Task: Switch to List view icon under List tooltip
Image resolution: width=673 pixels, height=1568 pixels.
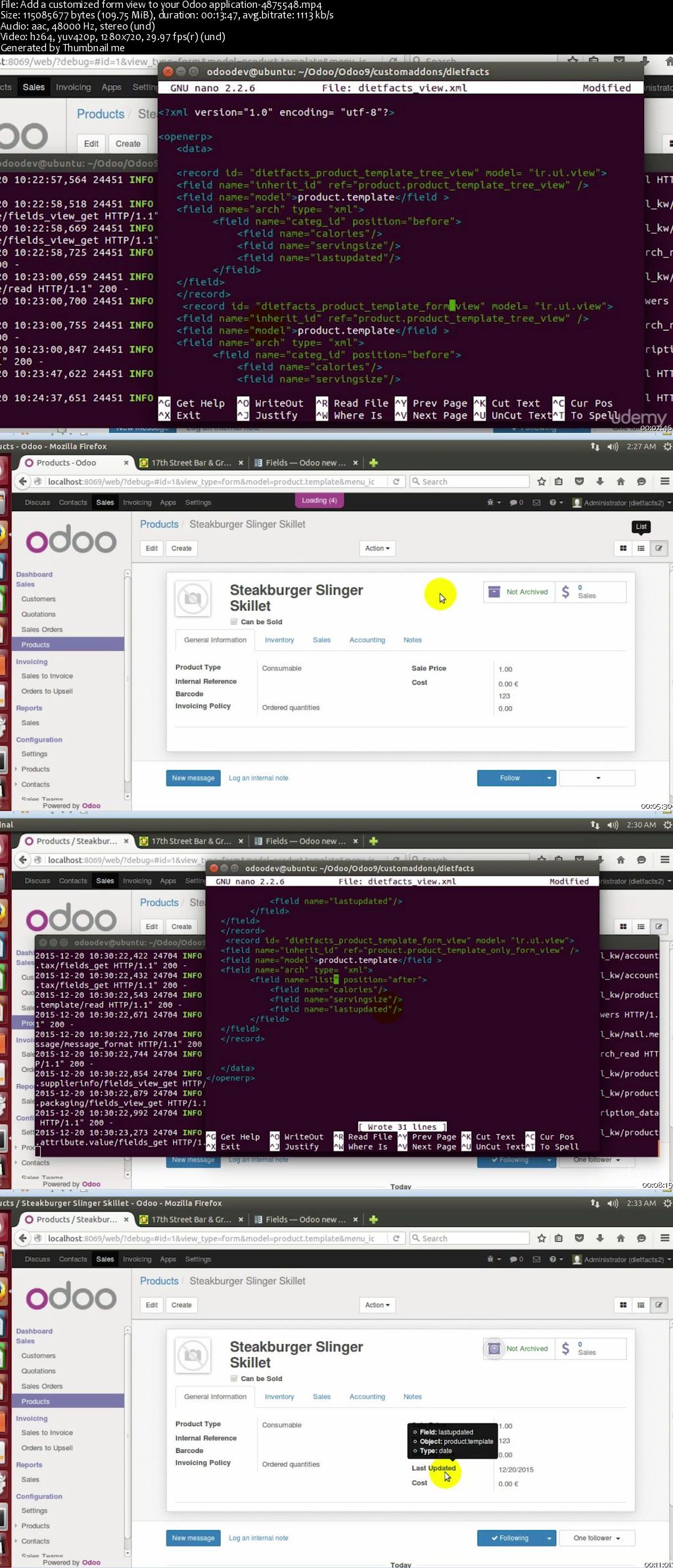Action: pyautogui.click(x=641, y=548)
